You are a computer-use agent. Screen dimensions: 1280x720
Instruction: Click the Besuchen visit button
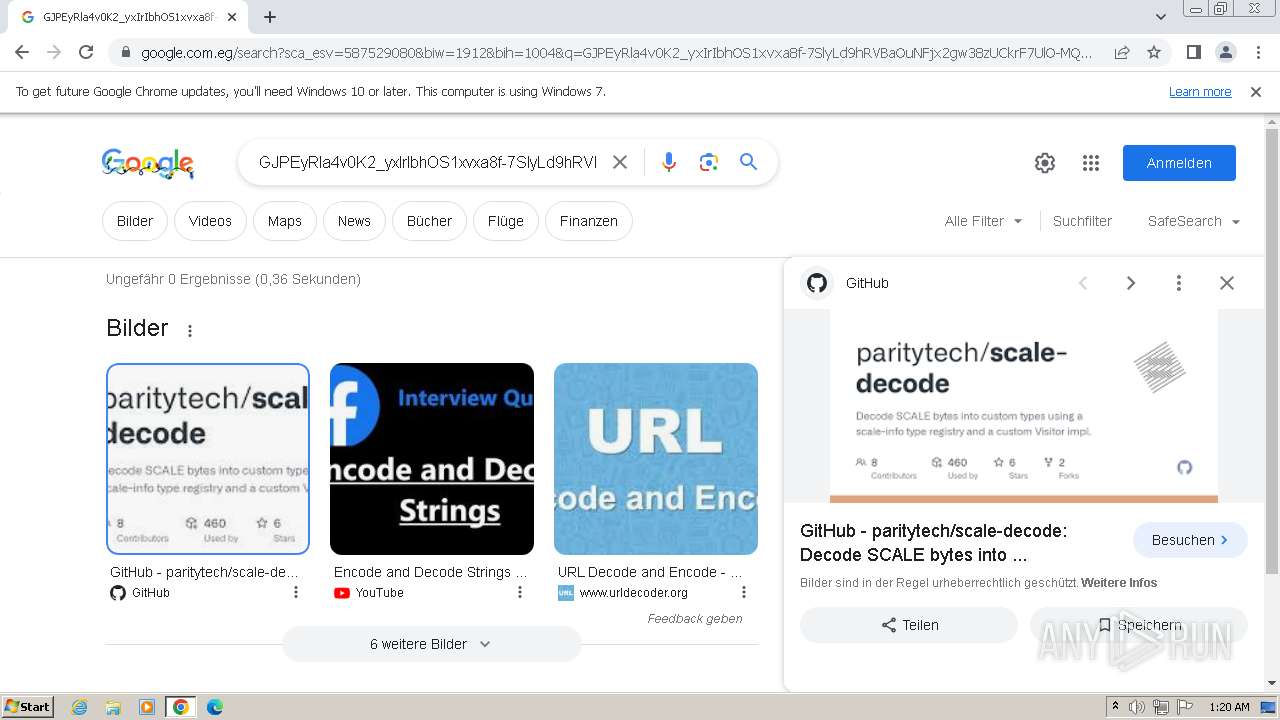pyautogui.click(x=1190, y=540)
